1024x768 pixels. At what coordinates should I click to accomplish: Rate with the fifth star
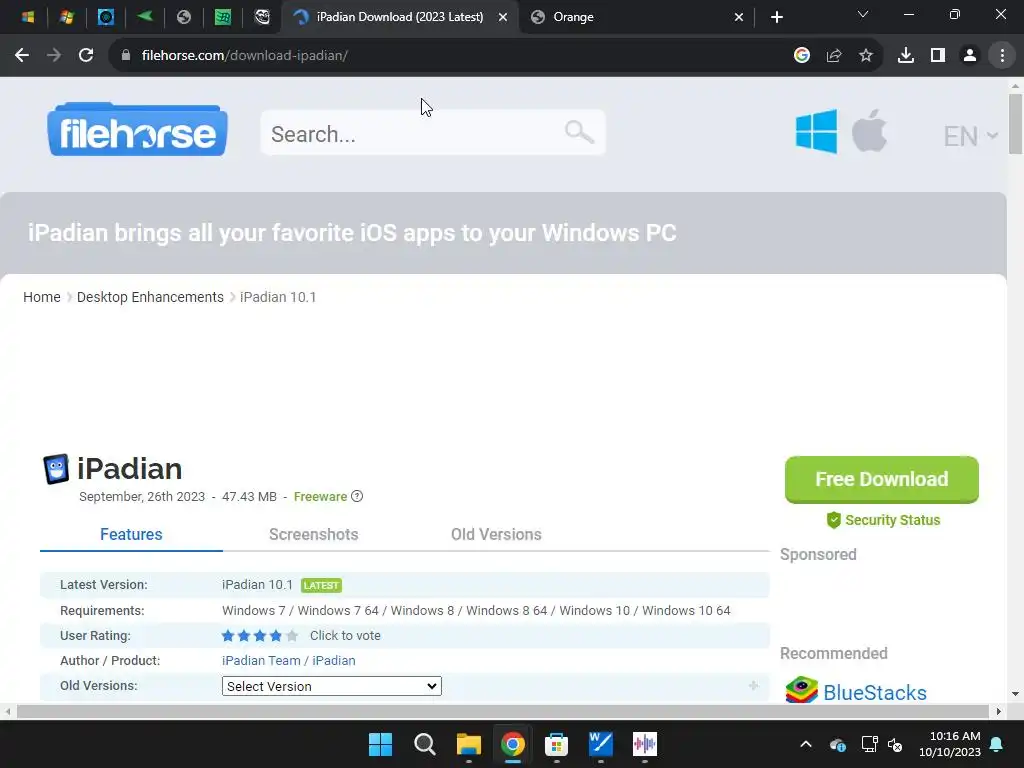(x=292, y=635)
